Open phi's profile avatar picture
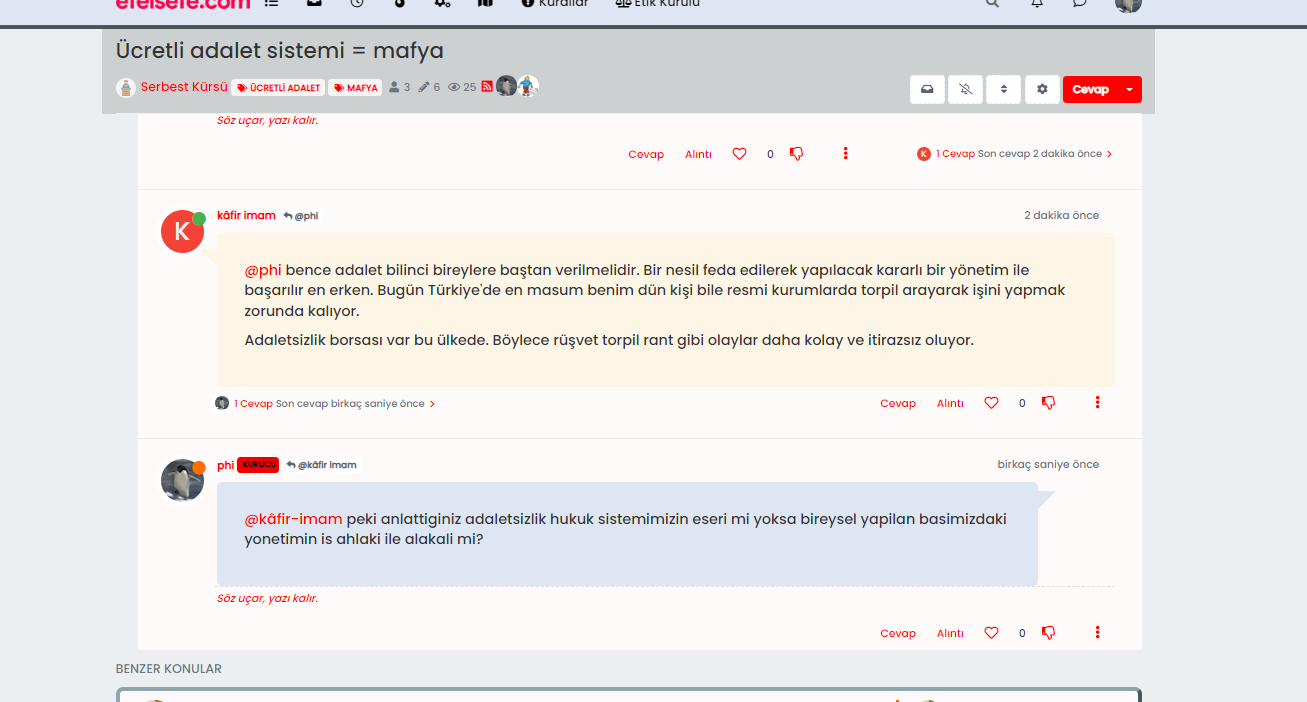 182,478
